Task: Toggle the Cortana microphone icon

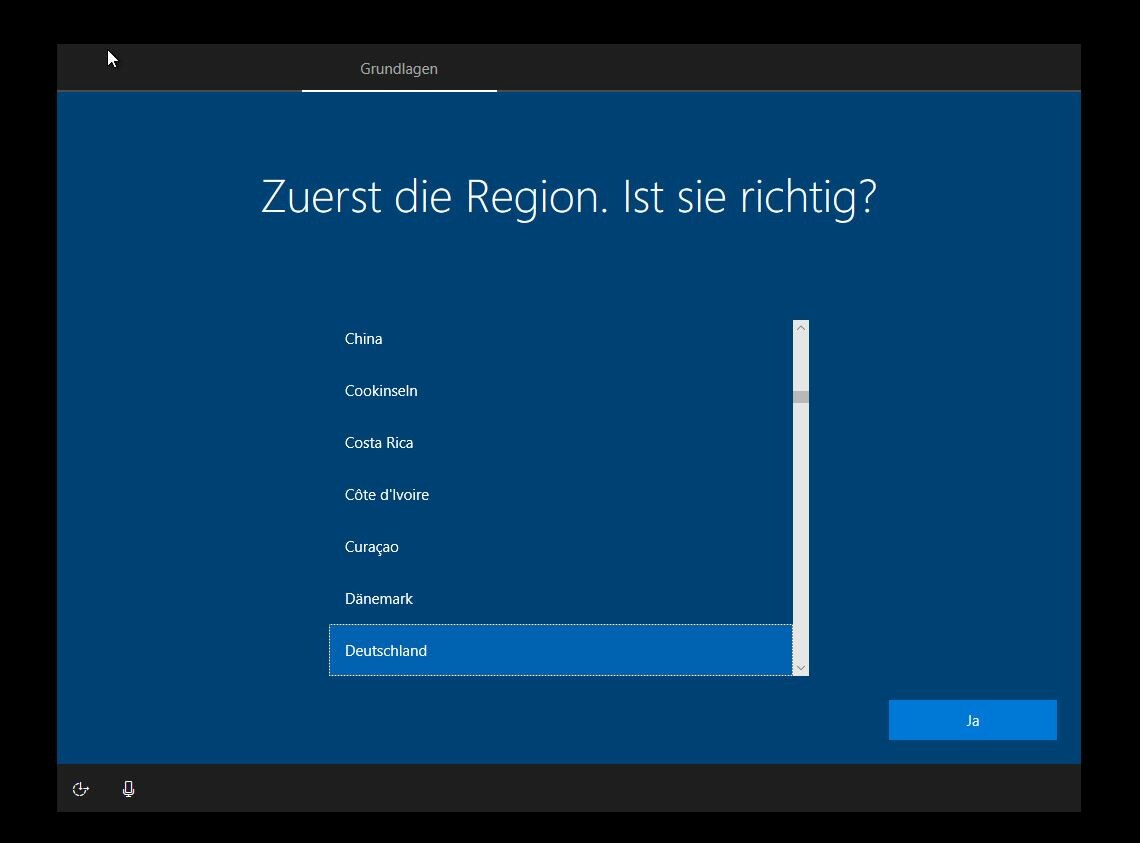Action: click(128, 789)
